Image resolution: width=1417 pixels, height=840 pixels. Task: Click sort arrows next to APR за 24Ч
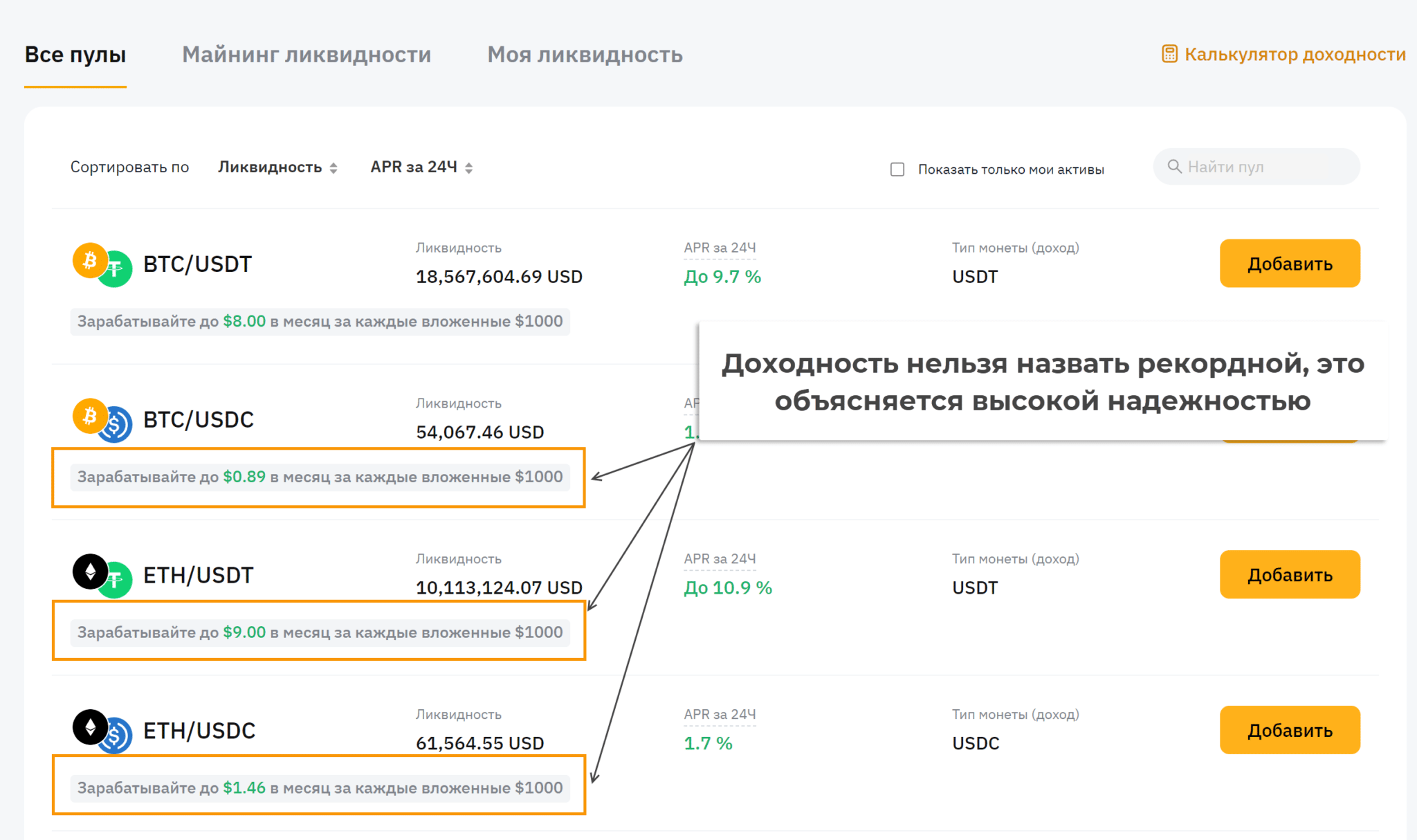pyautogui.click(x=469, y=167)
